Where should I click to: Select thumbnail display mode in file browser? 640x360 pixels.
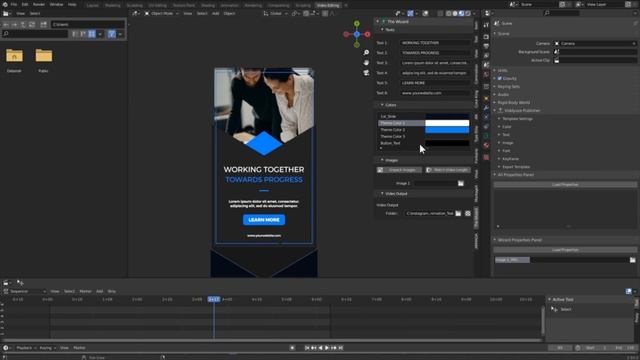92,34
